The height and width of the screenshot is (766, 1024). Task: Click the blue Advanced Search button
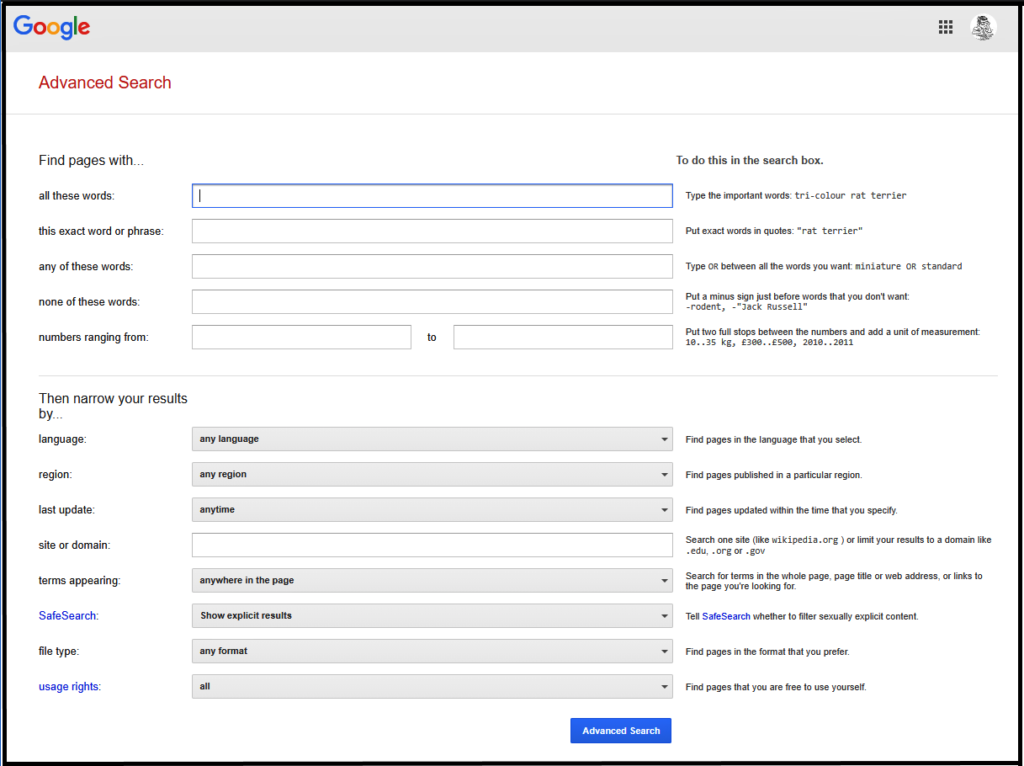tap(620, 731)
